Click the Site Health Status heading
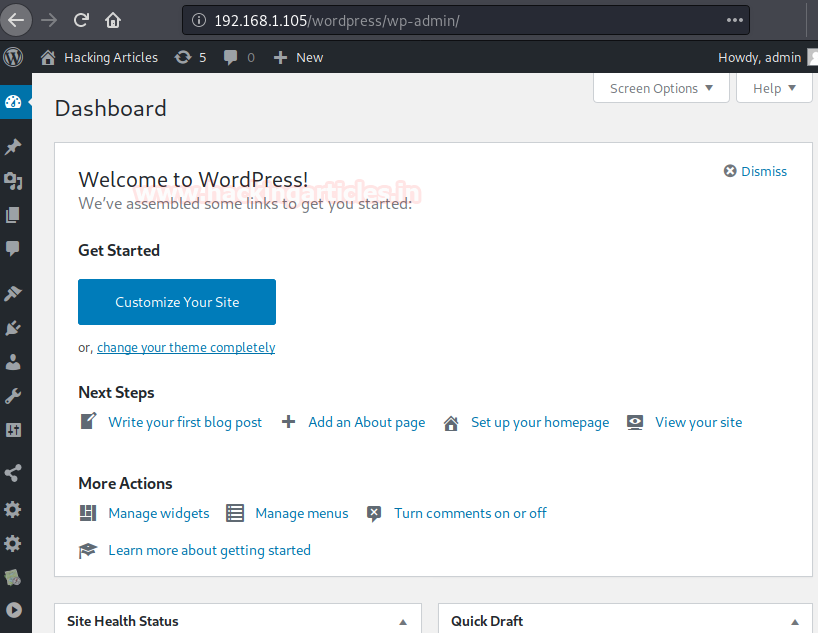The image size is (818, 633). [123, 621]
